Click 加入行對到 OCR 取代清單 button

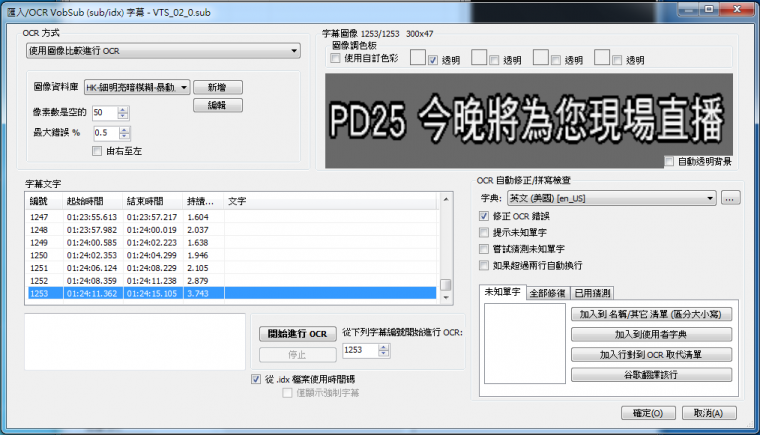[x=651, y=354]
